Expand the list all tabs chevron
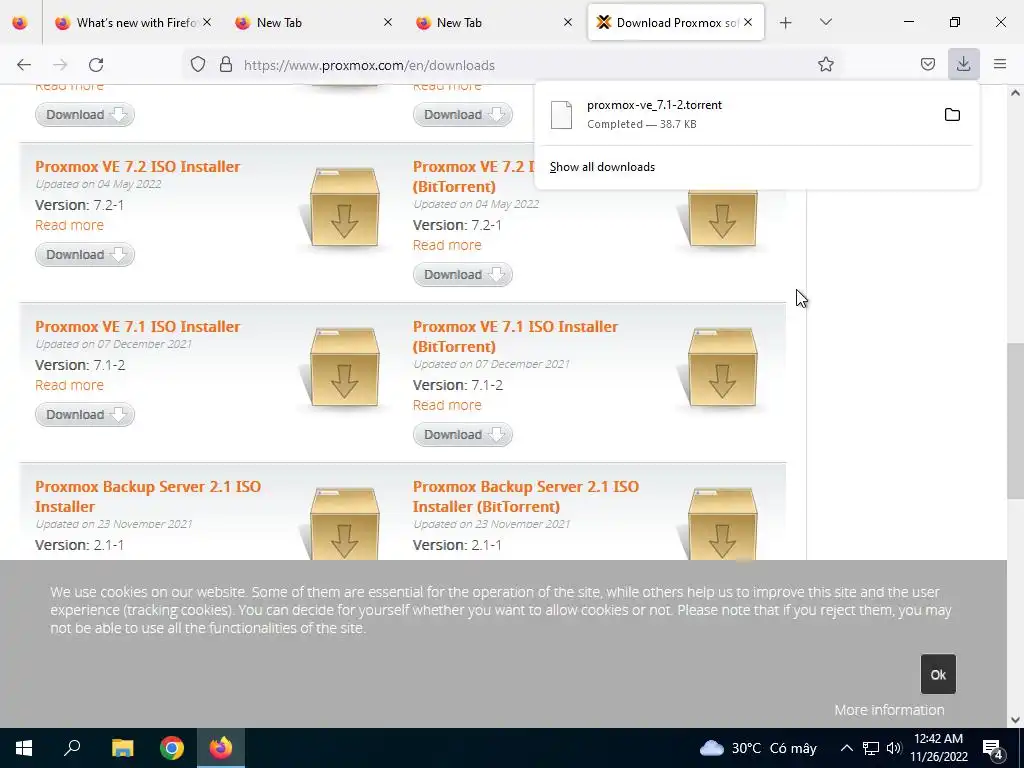 (825, 23)
